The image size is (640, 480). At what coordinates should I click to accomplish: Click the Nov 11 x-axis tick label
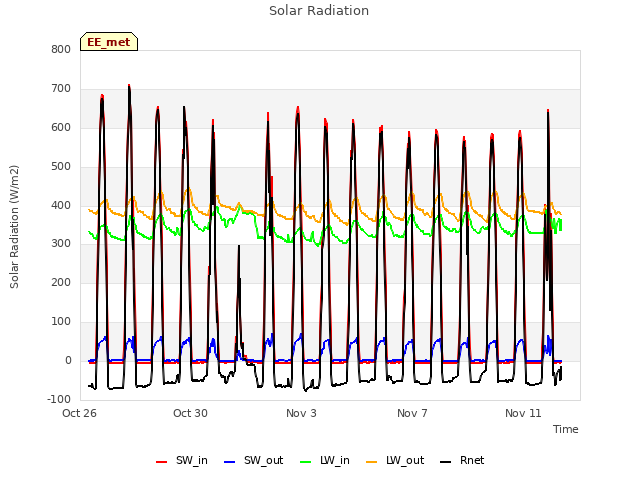pos(523,413)
